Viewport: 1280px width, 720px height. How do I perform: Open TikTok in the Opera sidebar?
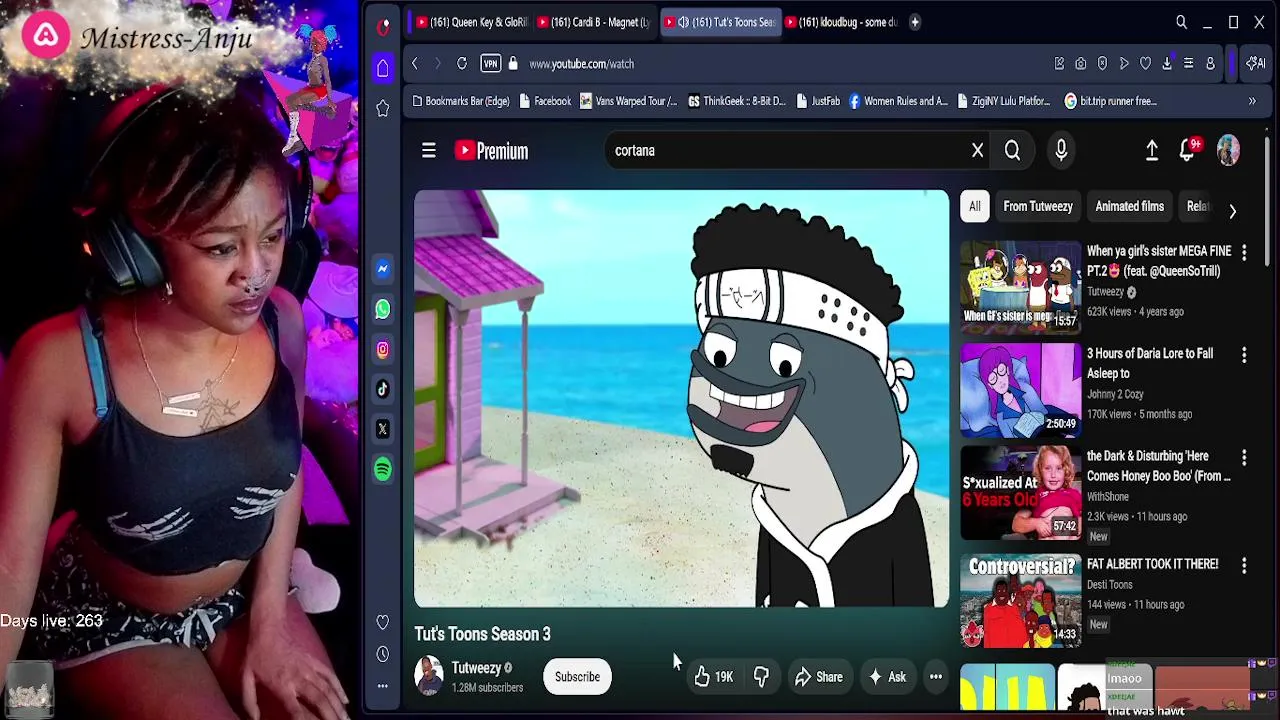(x=383, y=390)
